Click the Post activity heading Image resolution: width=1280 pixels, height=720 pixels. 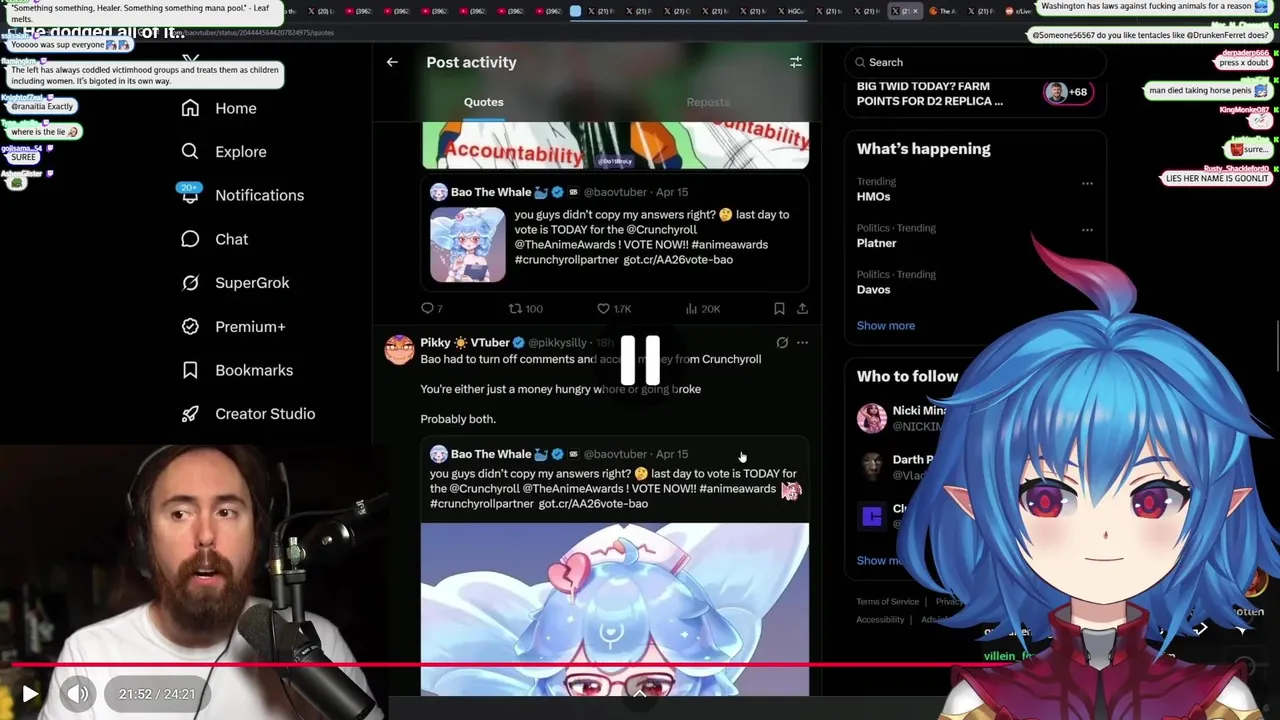click(471, 62)
